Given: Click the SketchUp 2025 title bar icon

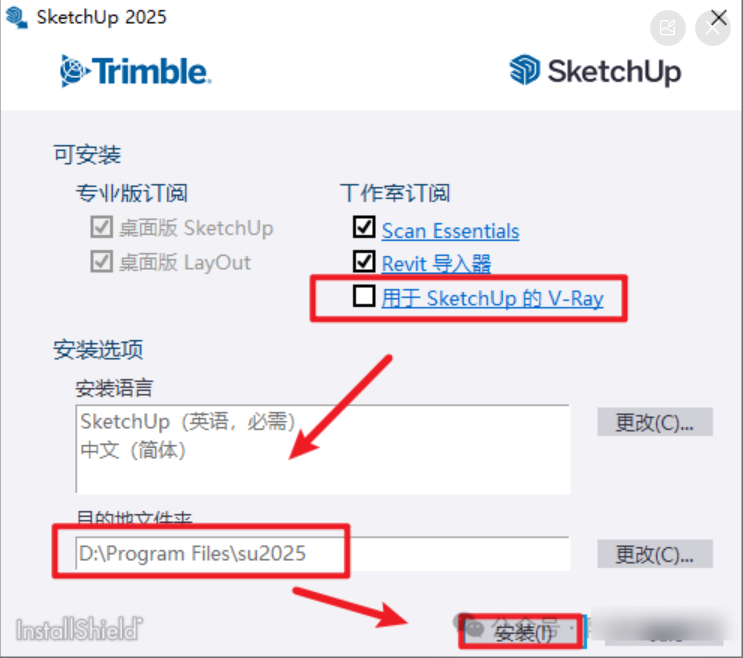Looking at the screenshot, I should pos(17,17).
